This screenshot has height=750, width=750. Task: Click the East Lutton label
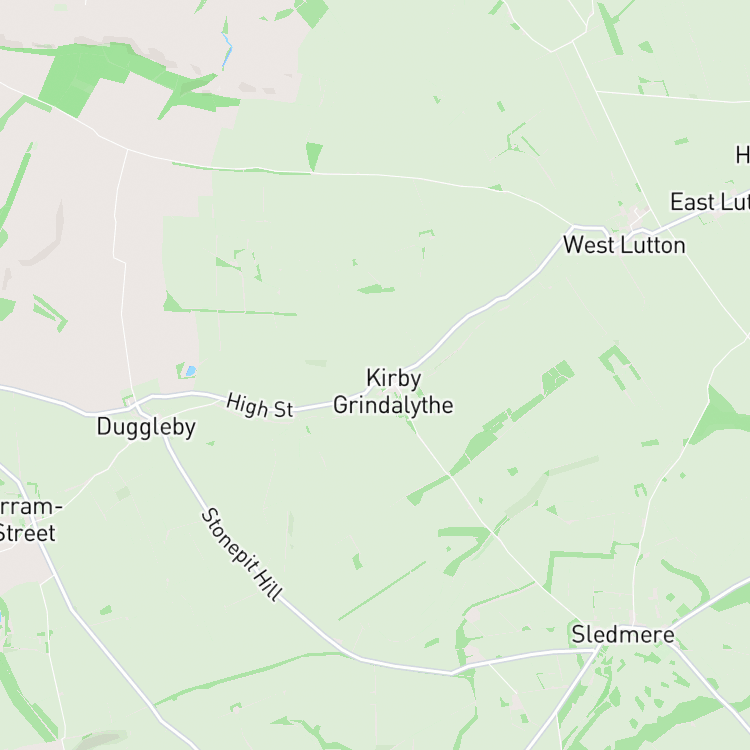[710, 202]
